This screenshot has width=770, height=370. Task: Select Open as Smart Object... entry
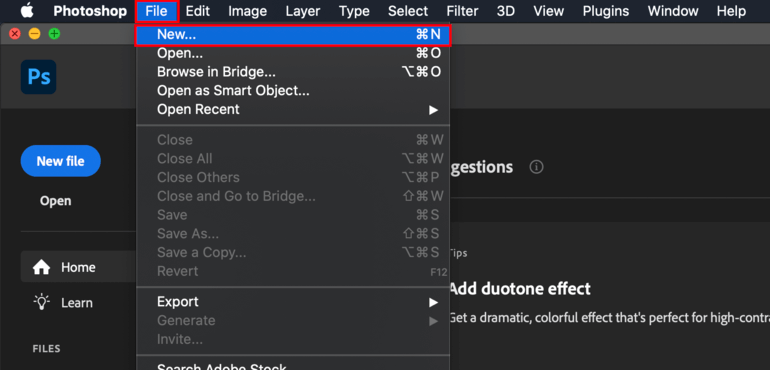(293, 90)
